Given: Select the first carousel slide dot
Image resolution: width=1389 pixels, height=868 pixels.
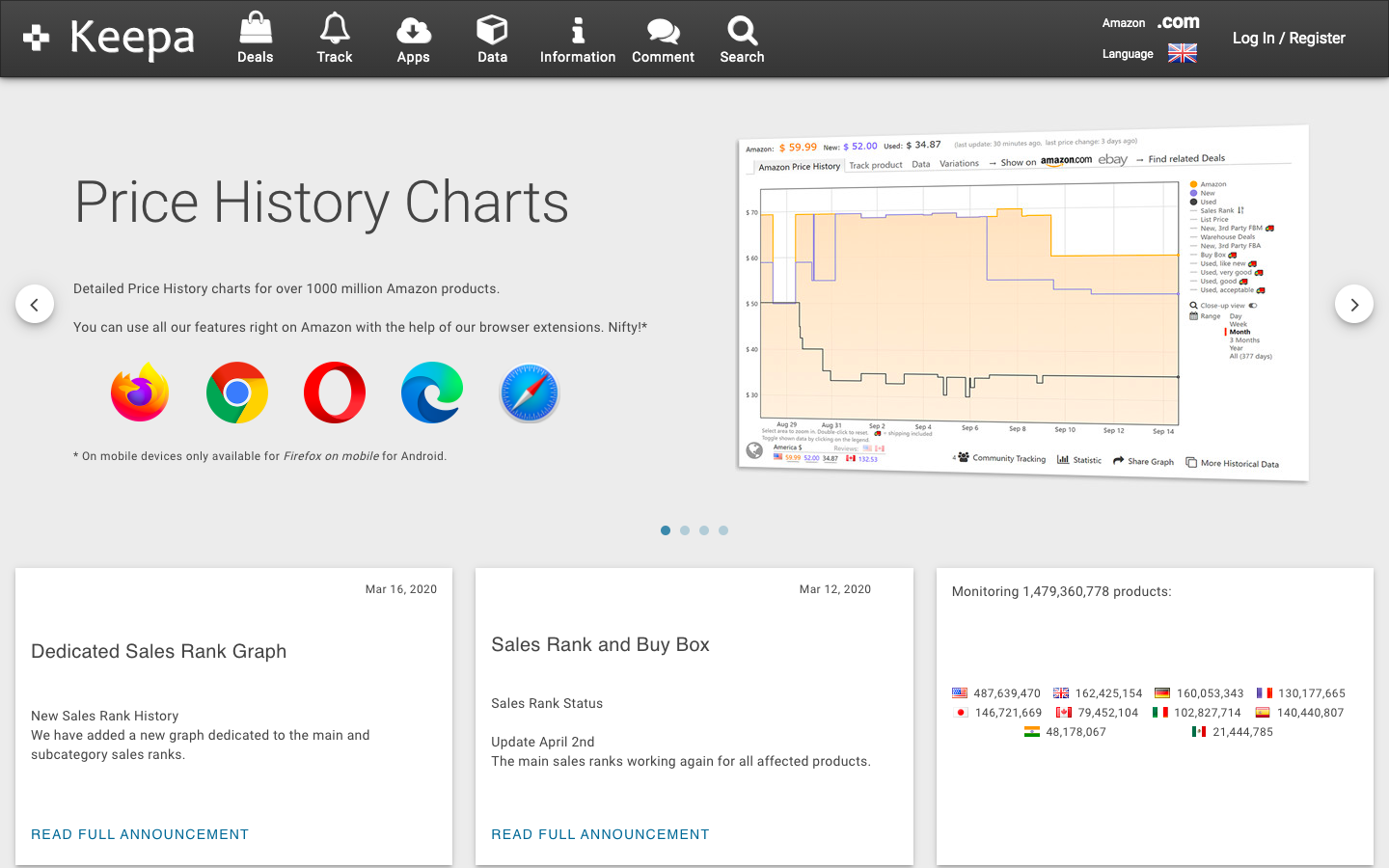Looking at the screenshot, I should [666, 530].
